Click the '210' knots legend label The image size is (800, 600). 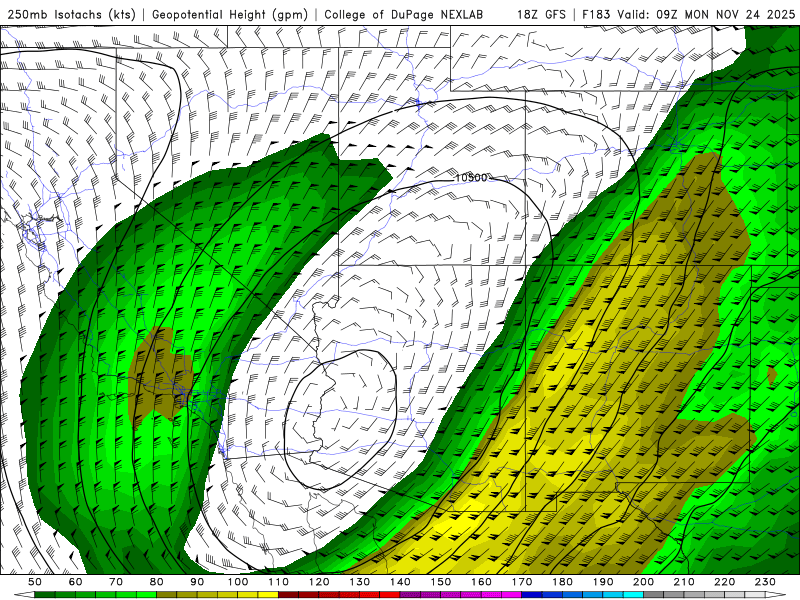click(x=684, y=582)
